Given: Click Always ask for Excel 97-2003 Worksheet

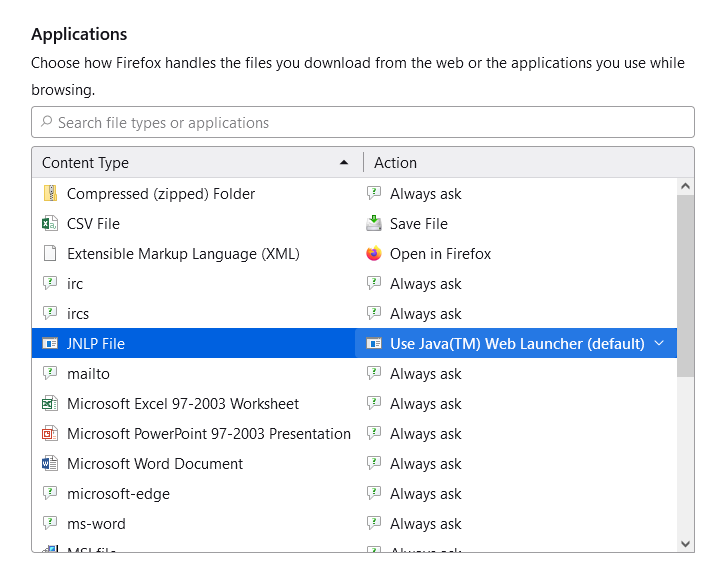Looking at the screenshot, I should tap(425, 403).
